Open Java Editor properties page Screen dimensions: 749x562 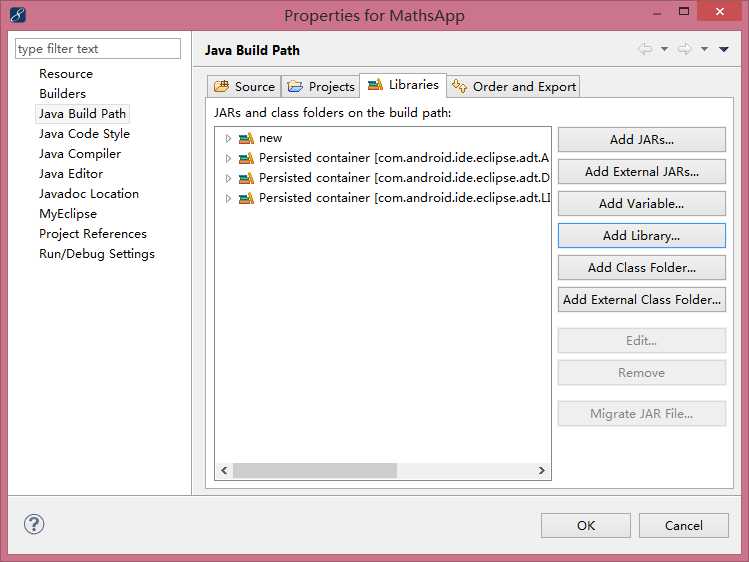click(x=71, y=174)
